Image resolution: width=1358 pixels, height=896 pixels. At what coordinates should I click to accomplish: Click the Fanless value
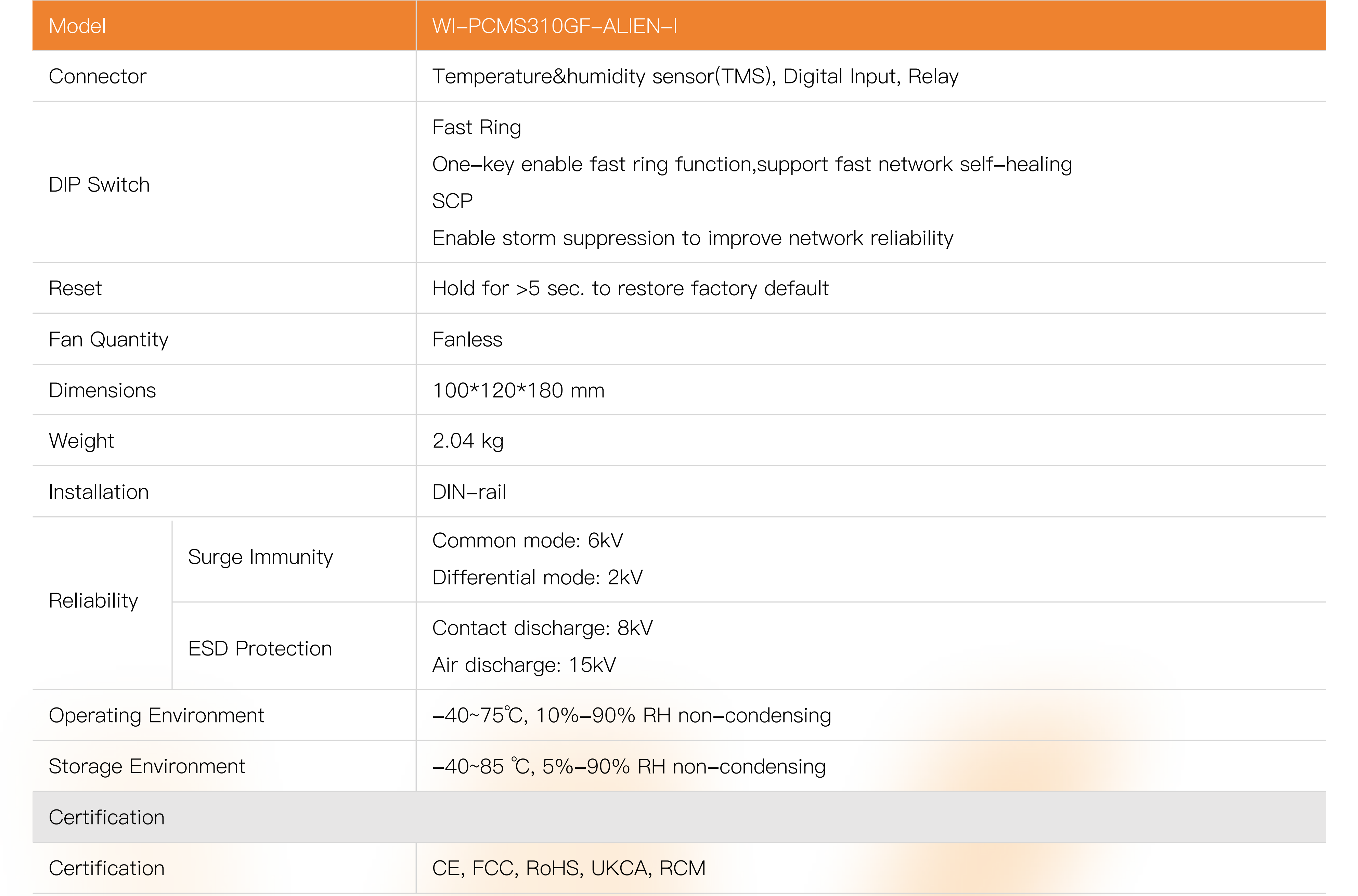coord(467,339)
